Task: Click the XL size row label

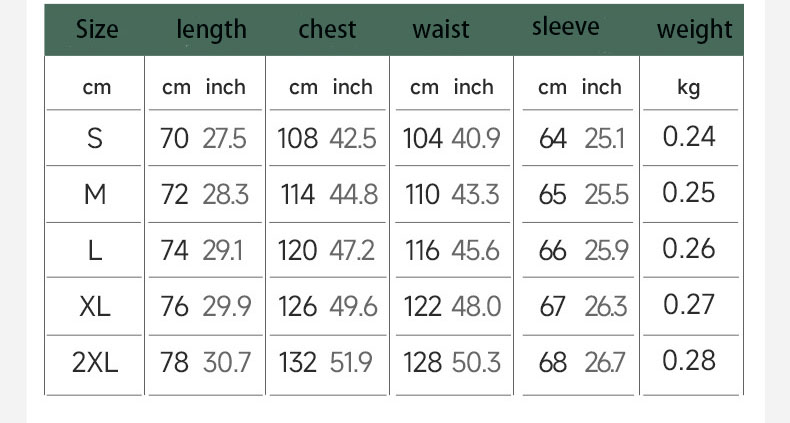Action: coord(95,306)
